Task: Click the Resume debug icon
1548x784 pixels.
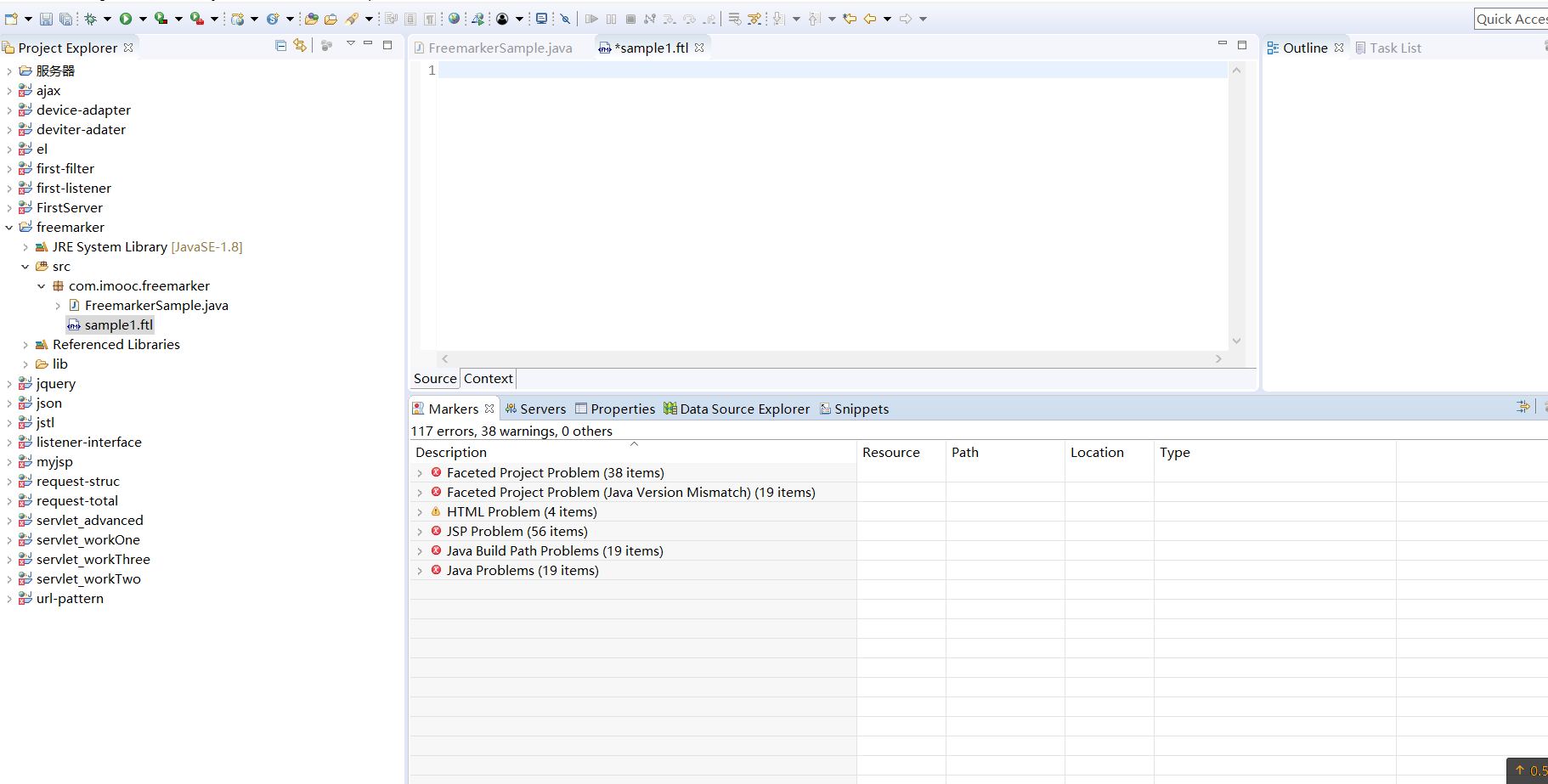Action: point(591,19)
